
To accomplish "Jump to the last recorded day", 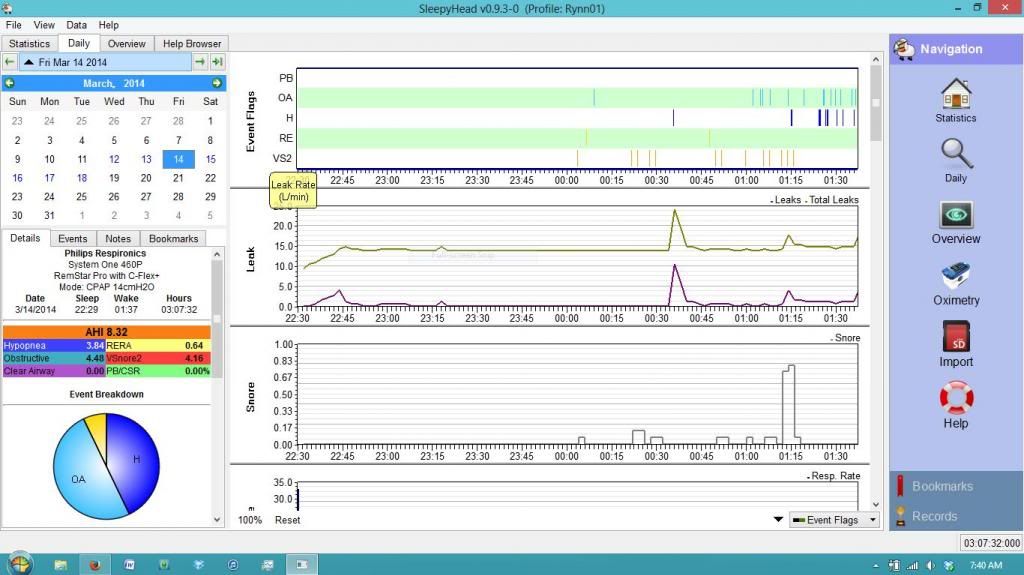I will click(x=217, y=62).
